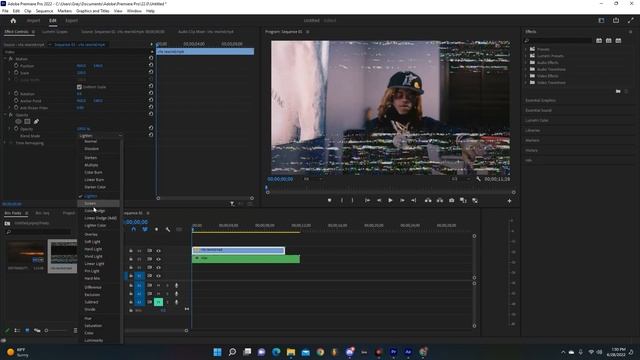Open program monitor settings wrench
The image size is (640, 360).
pyautogui.click(x=478, y=179)
